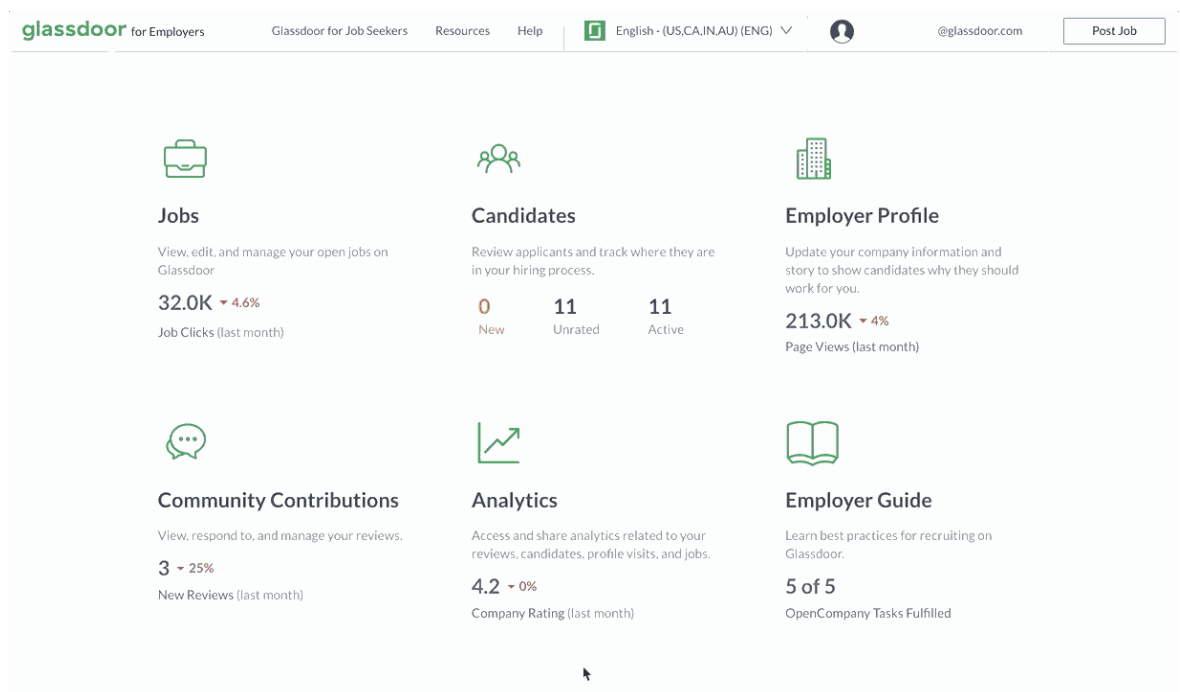Viewport: 1180px width, 692px height.
Task: Click the 0% rating change indicator
Action: click(522, 586)
